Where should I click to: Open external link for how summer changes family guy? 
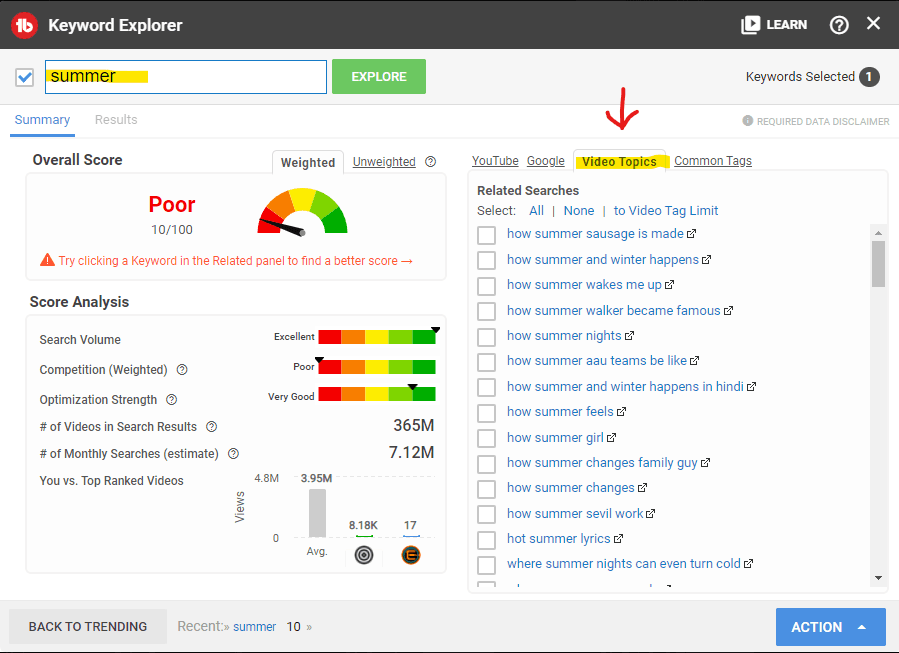[x=705, y=463]
